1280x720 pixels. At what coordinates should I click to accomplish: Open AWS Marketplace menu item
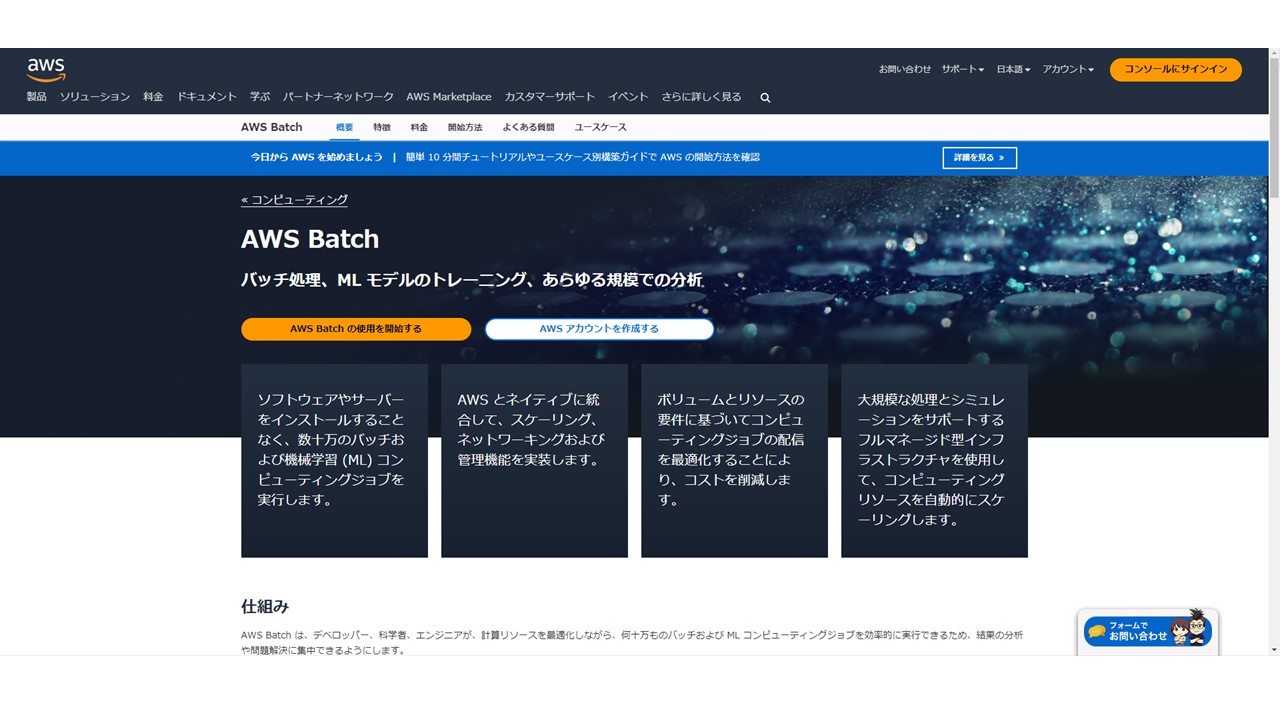[449, 97]
